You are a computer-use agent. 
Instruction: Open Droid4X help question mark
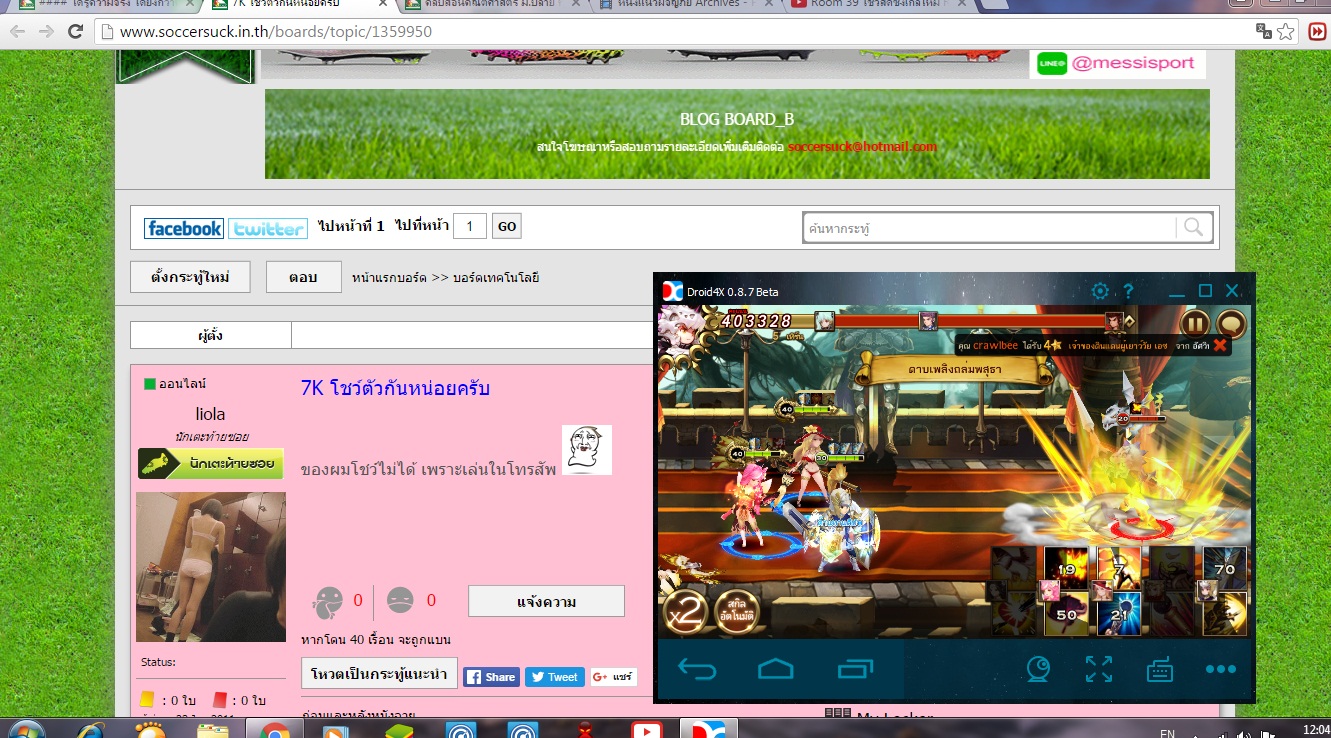[1128, 291]
